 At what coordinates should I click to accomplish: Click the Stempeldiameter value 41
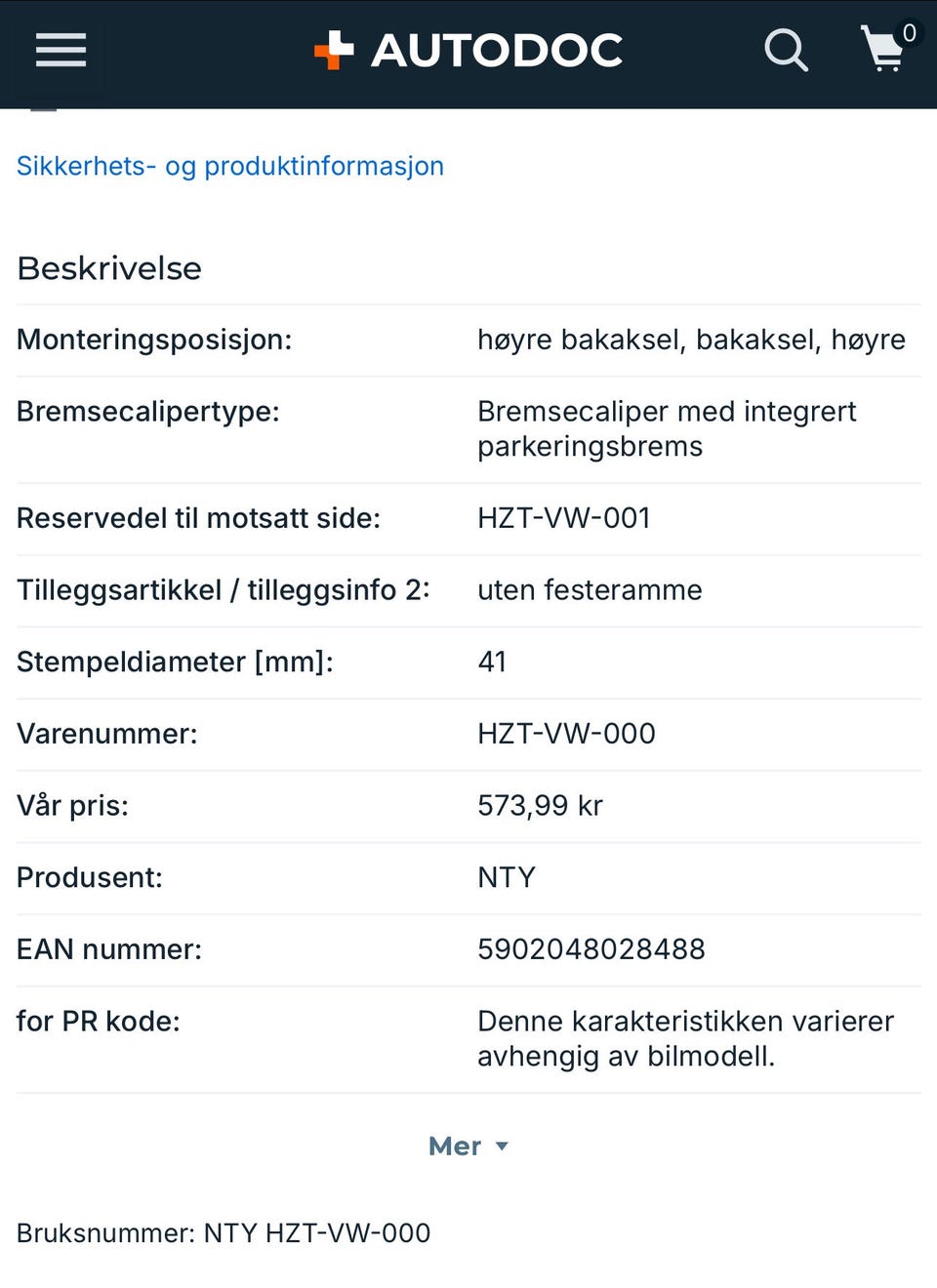tap(492, 662)
